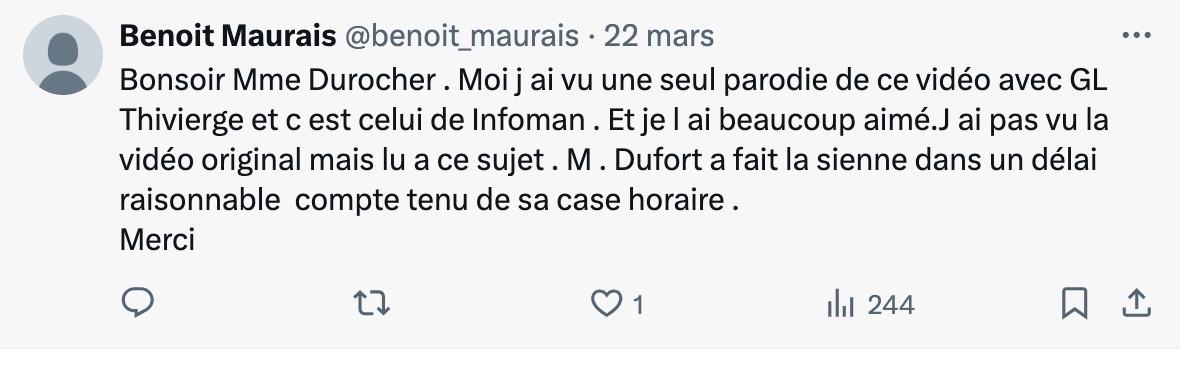Bookmark this tweet from Benoit Maurais
Image resolution: width=1180 pixels, height=370 pixels.
[x=1075, y=304]
